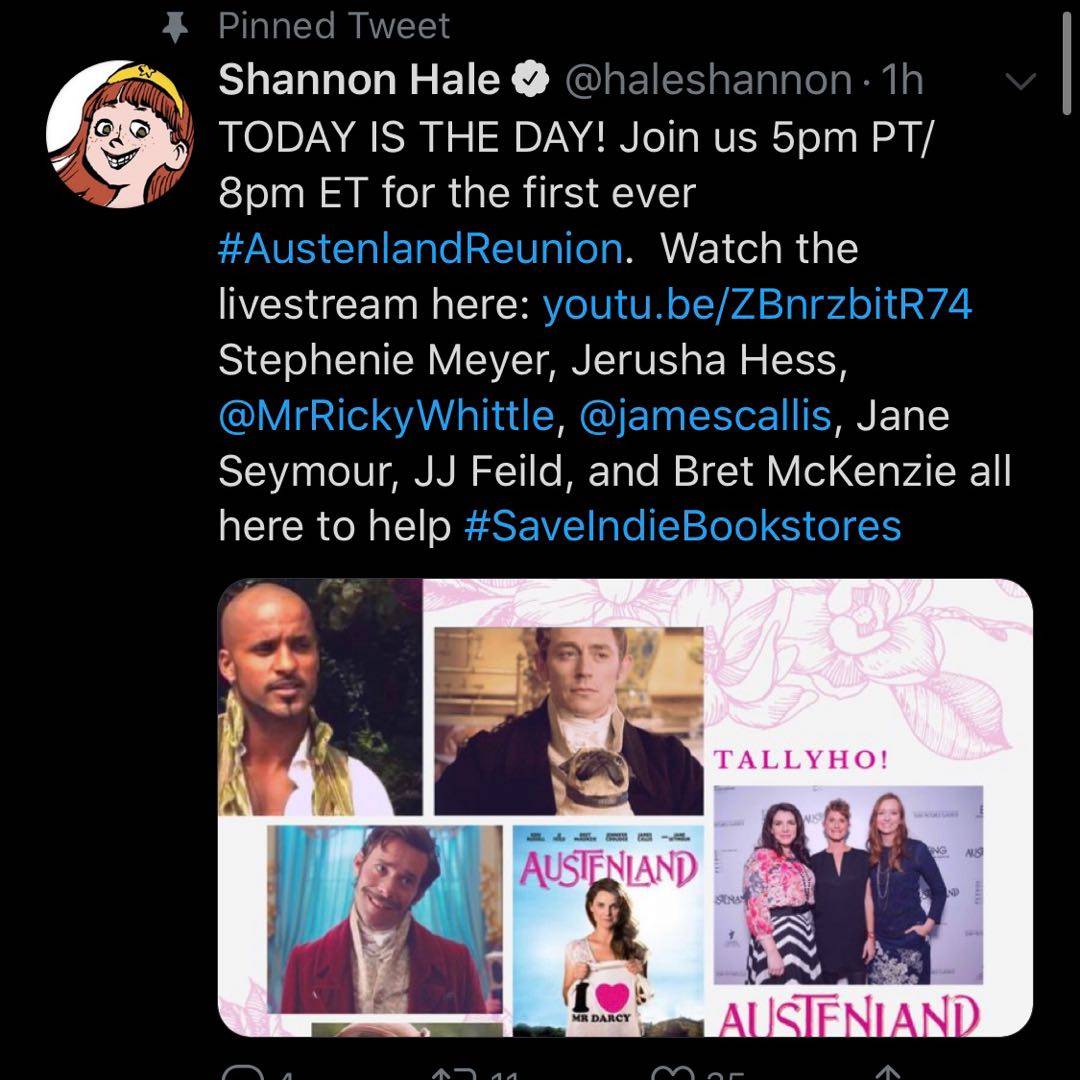Tap the #SaveIndieBookstores hashtag
1080x1080 pixels.
[683, 526]
